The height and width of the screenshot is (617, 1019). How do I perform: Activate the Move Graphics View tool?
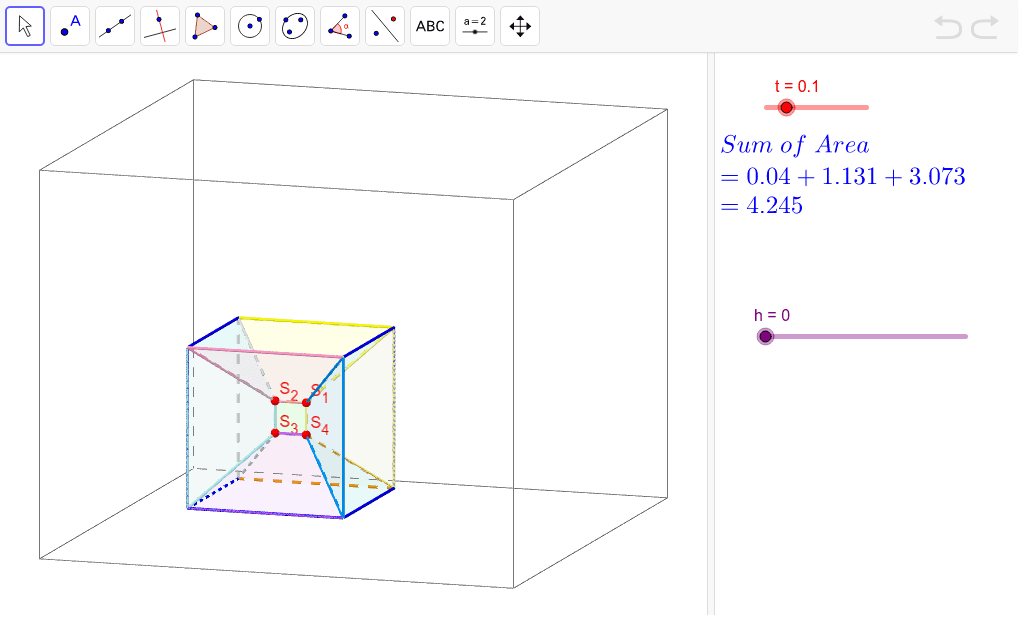tap(519, 26)
